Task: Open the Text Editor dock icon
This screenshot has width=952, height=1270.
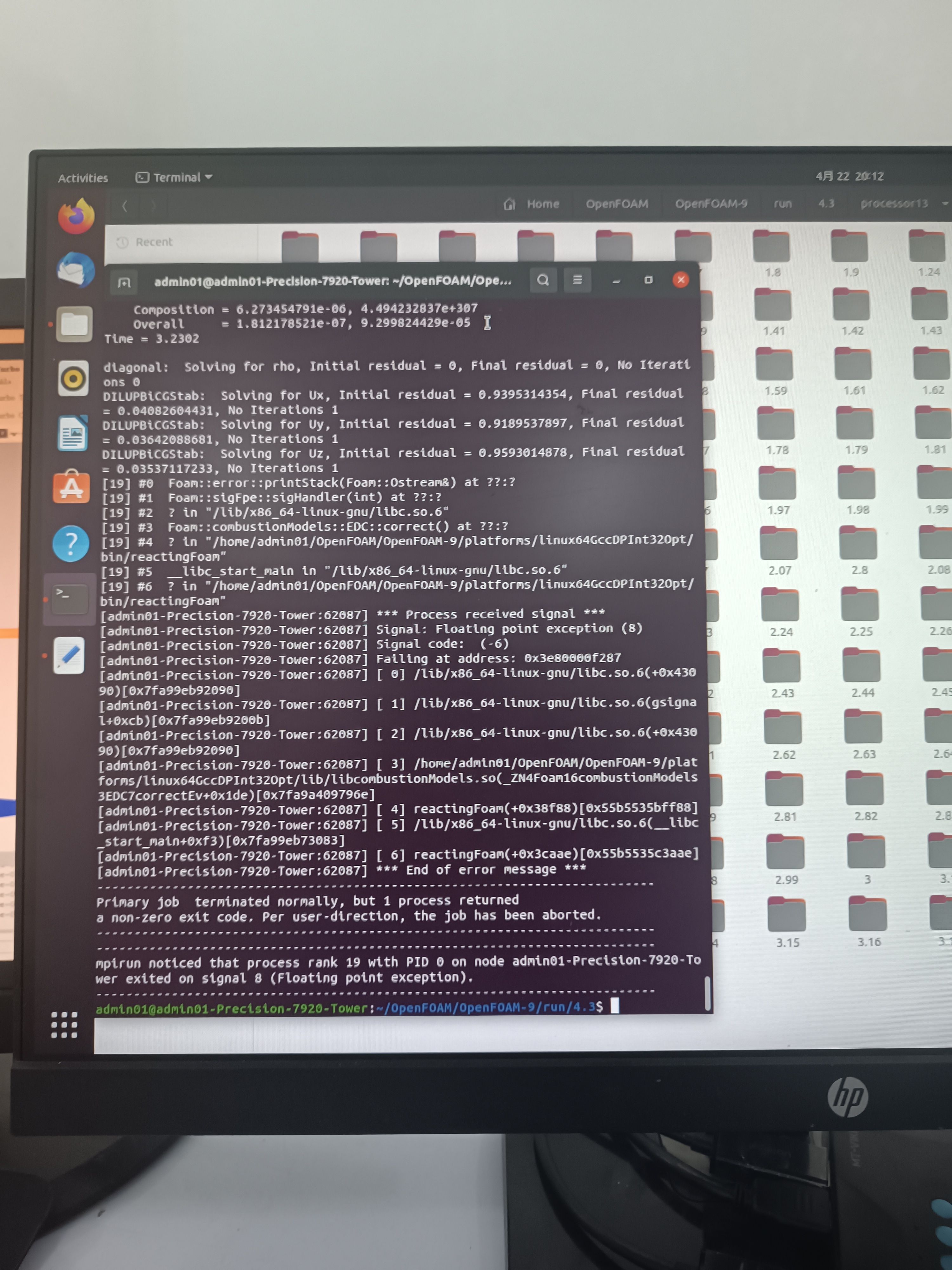Action: [69, 655]
